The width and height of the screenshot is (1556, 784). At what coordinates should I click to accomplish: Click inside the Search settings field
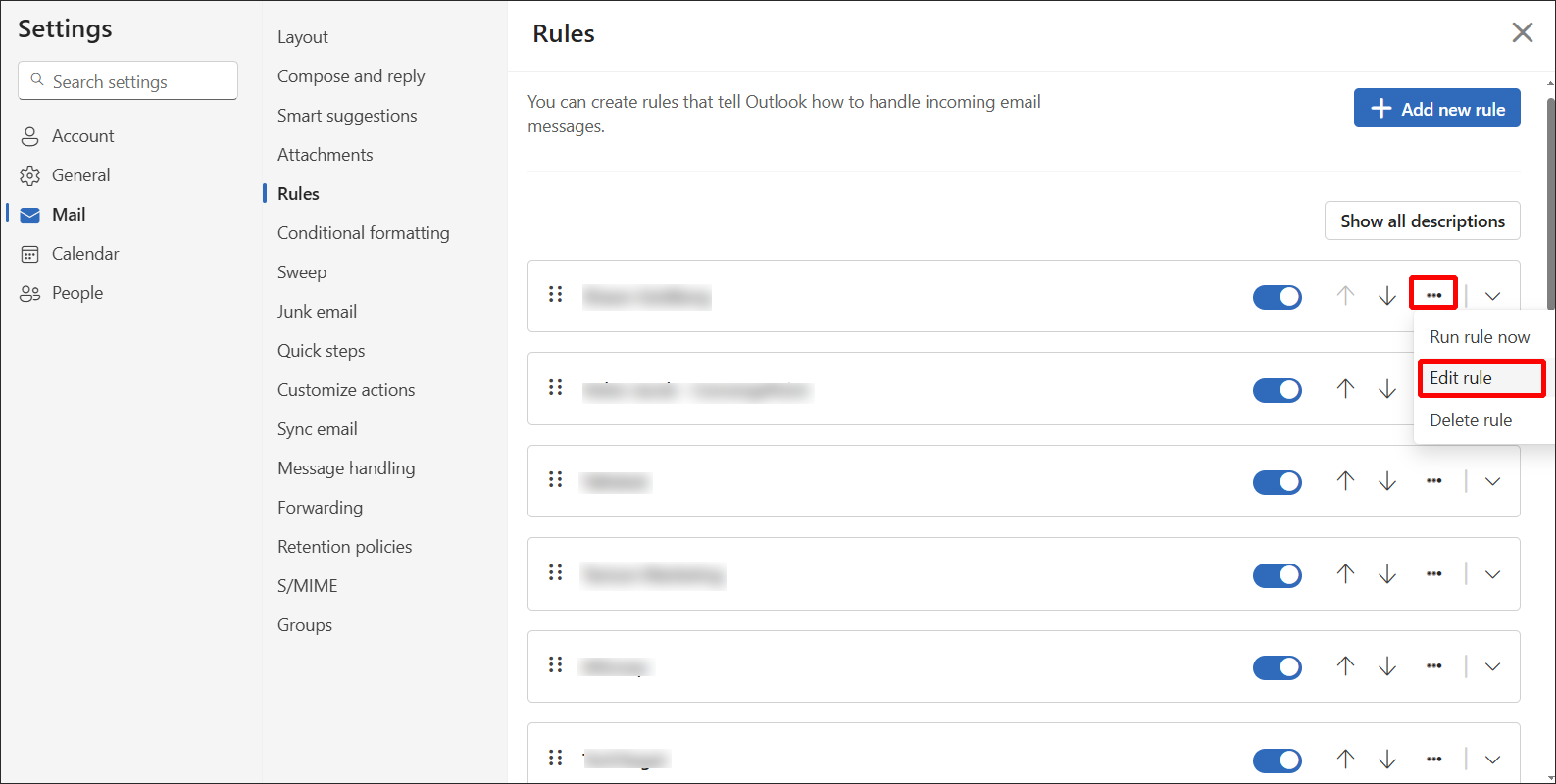(127, 80)
